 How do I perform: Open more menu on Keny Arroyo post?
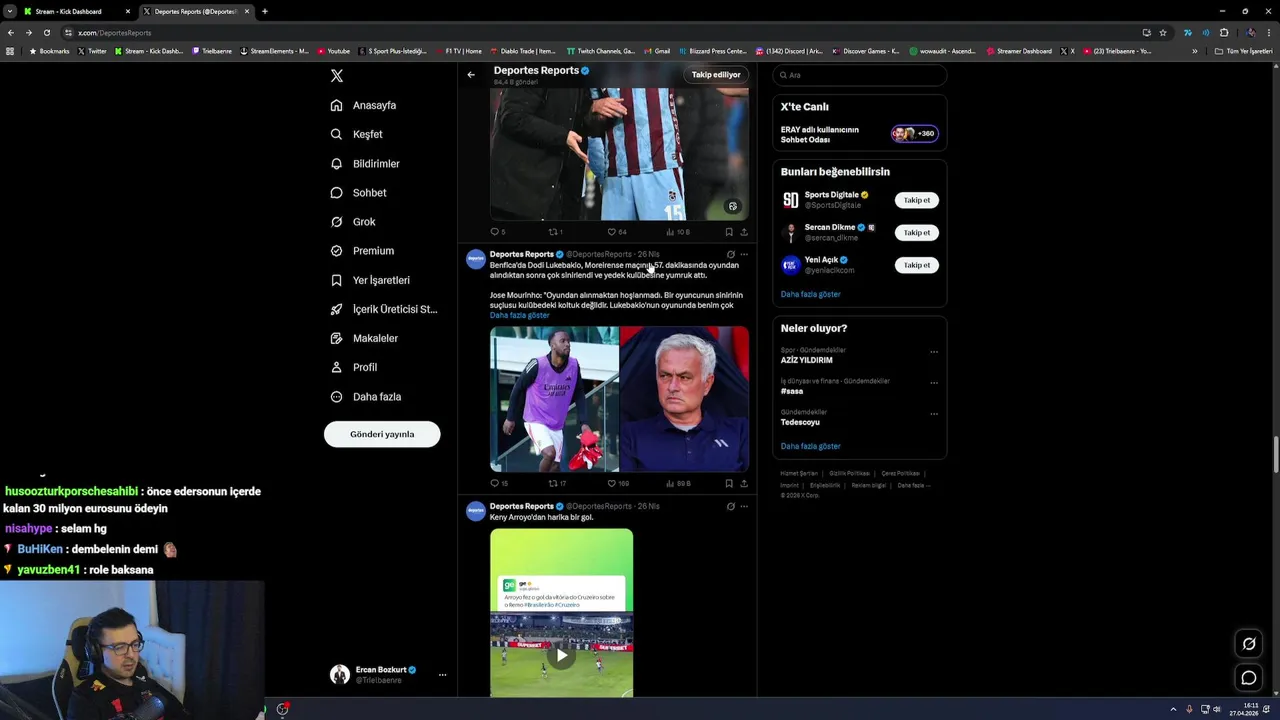pyautogui.click(x=744, y=506)
